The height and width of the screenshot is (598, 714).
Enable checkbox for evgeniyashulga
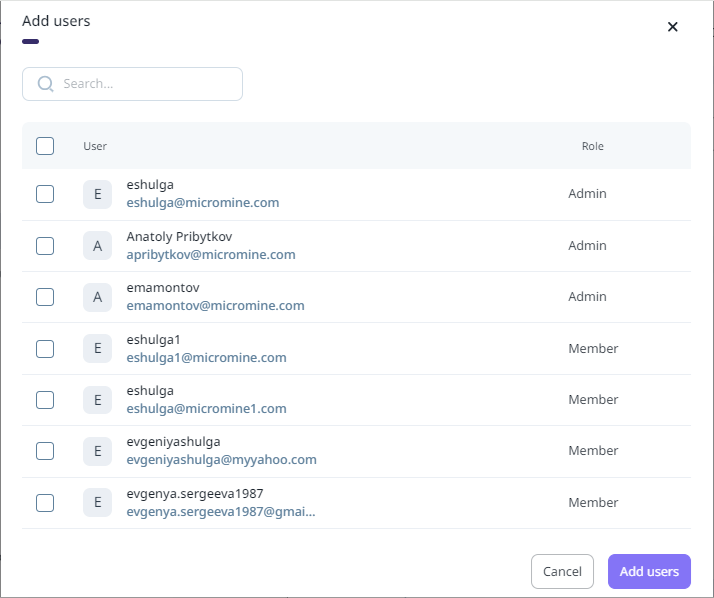click(x=45, y=451)
